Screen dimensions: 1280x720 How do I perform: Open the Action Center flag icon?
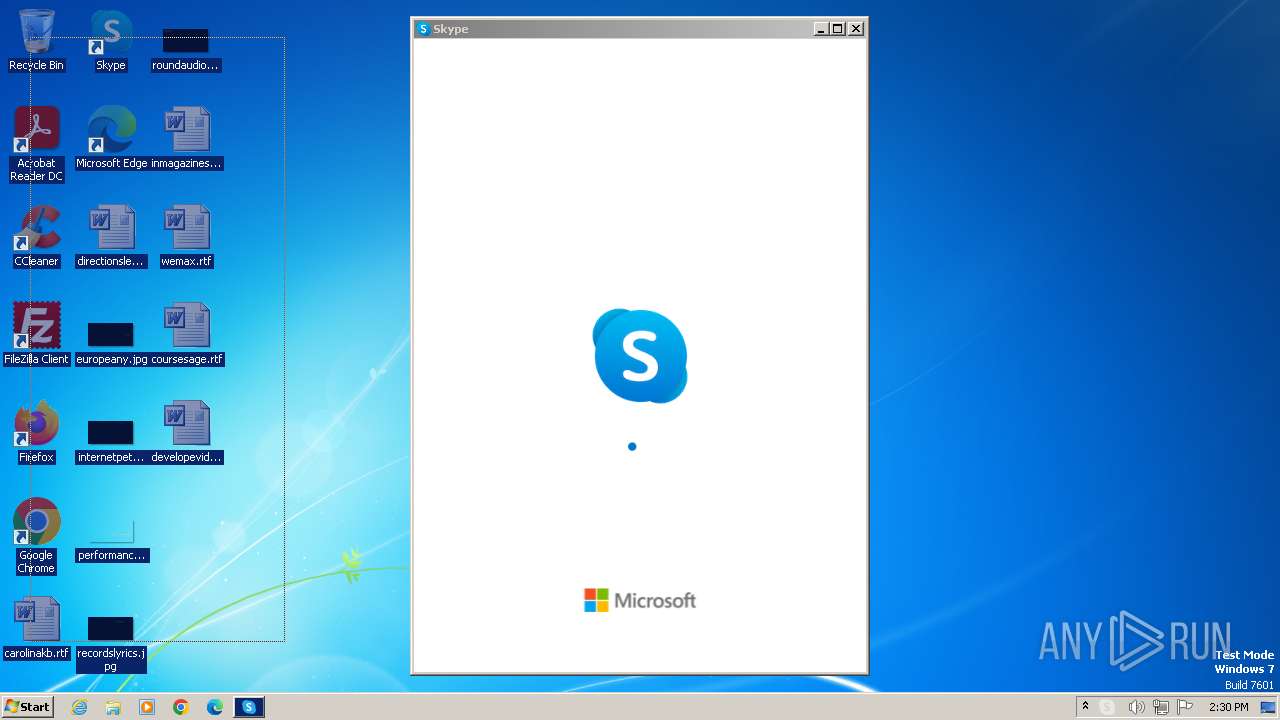pos(1185,707)
